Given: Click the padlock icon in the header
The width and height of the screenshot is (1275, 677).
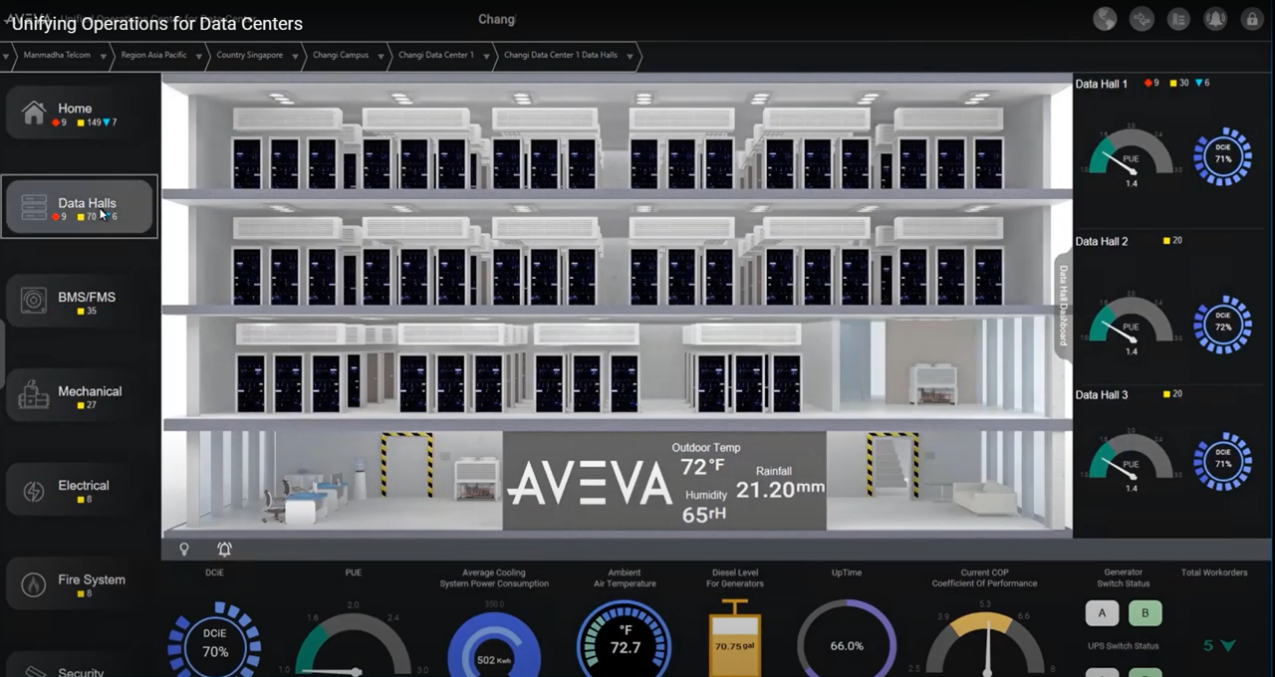Looking at the screenshot, I should tap(1252, 19).
